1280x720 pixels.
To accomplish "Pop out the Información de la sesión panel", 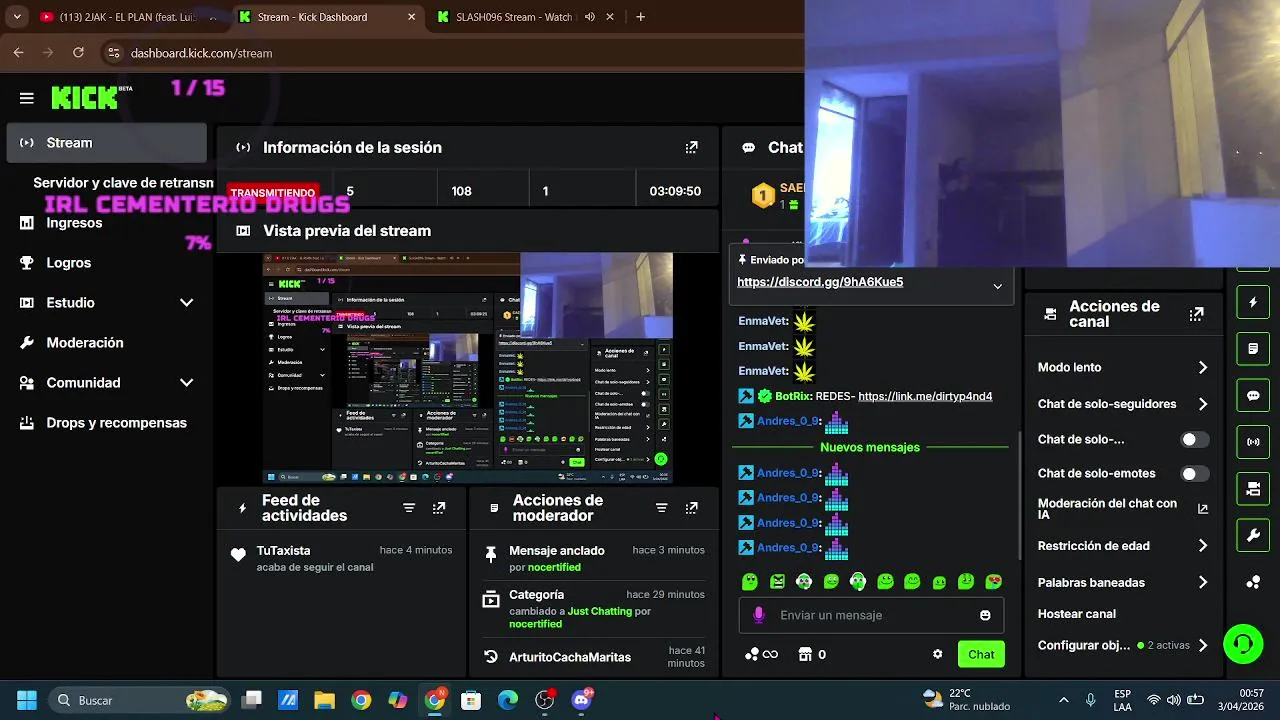I will (x=691, y=147).
